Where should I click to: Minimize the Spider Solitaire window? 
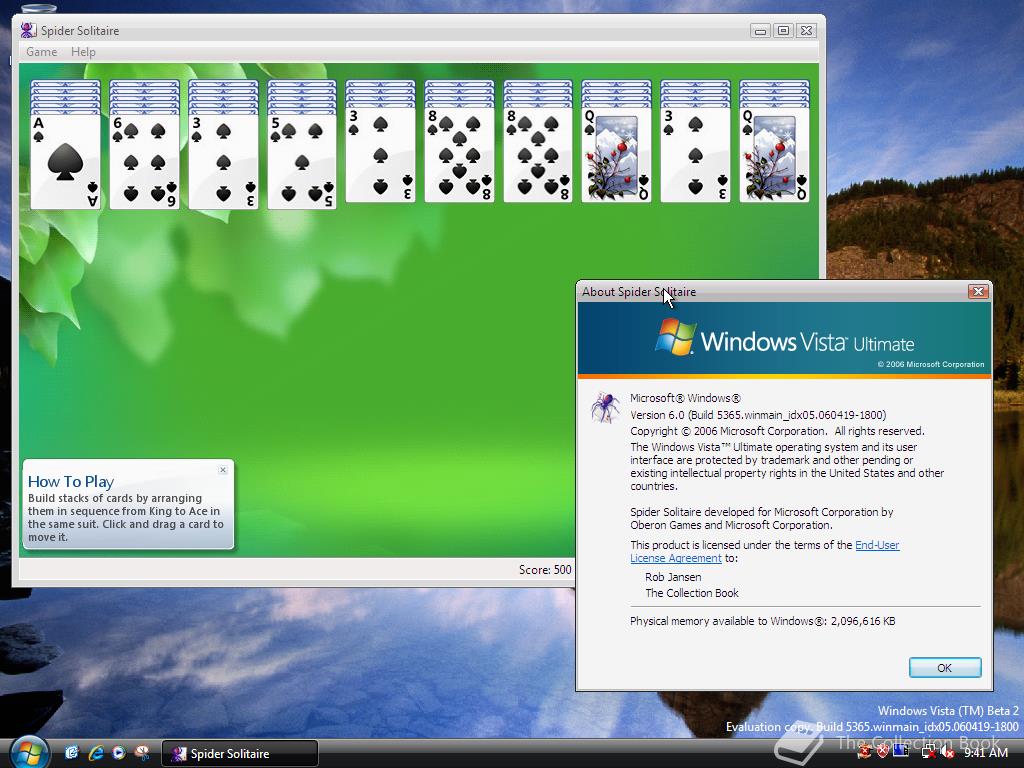pos(760,30)
